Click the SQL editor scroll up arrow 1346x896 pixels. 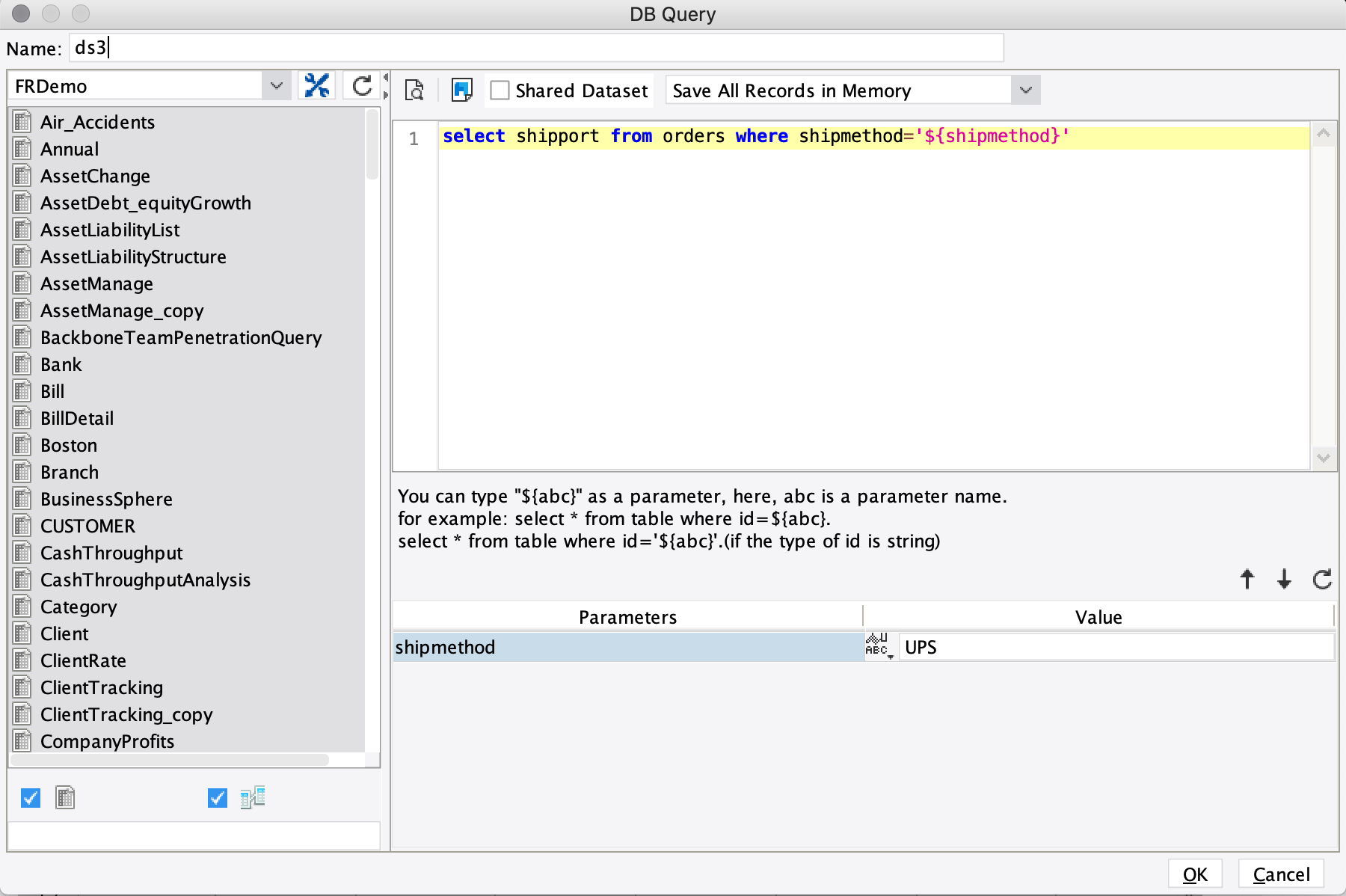click(x=1324, y=134)
